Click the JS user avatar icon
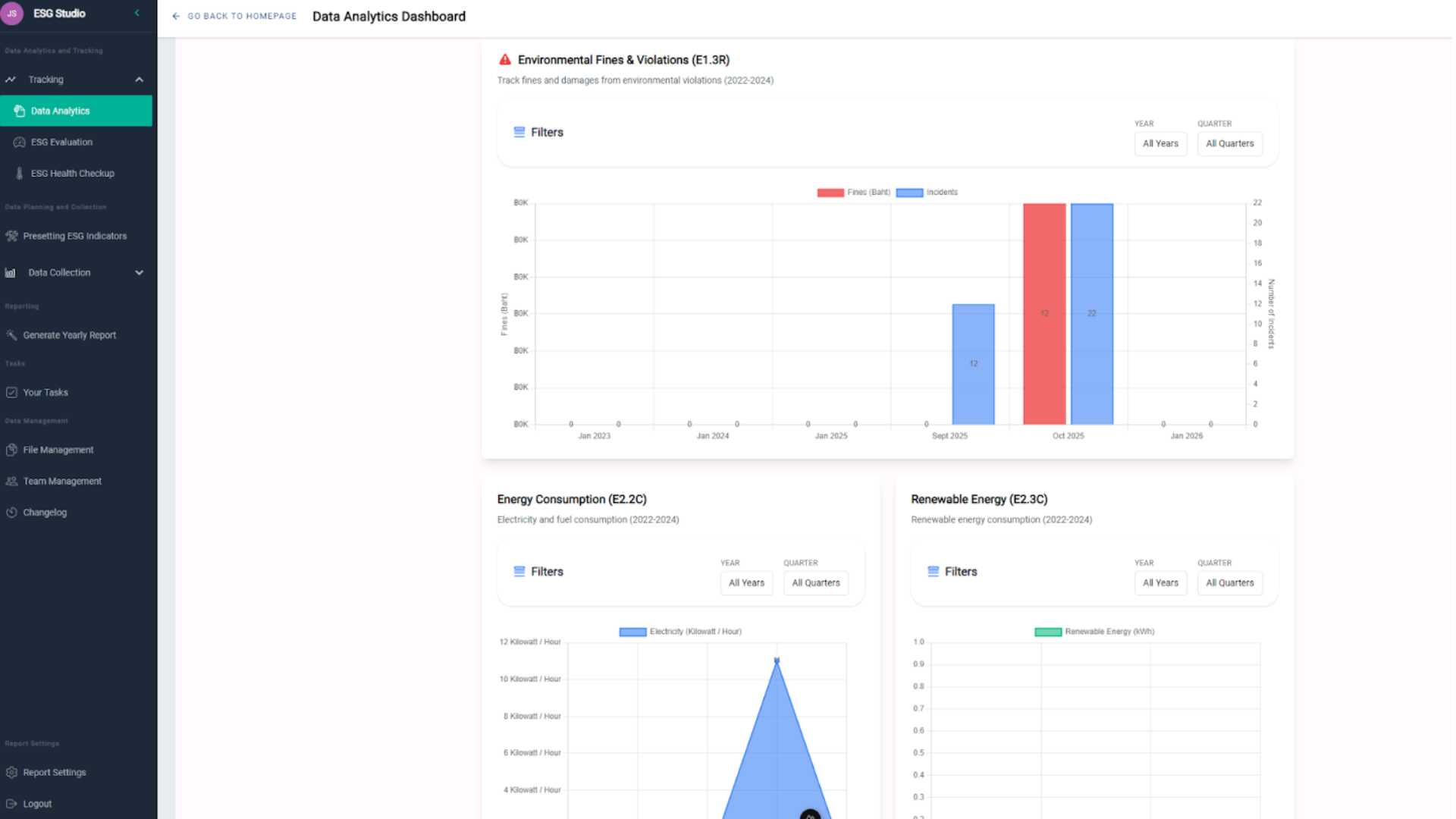Viewport: 1456px width, 819px height. [11, 13]
